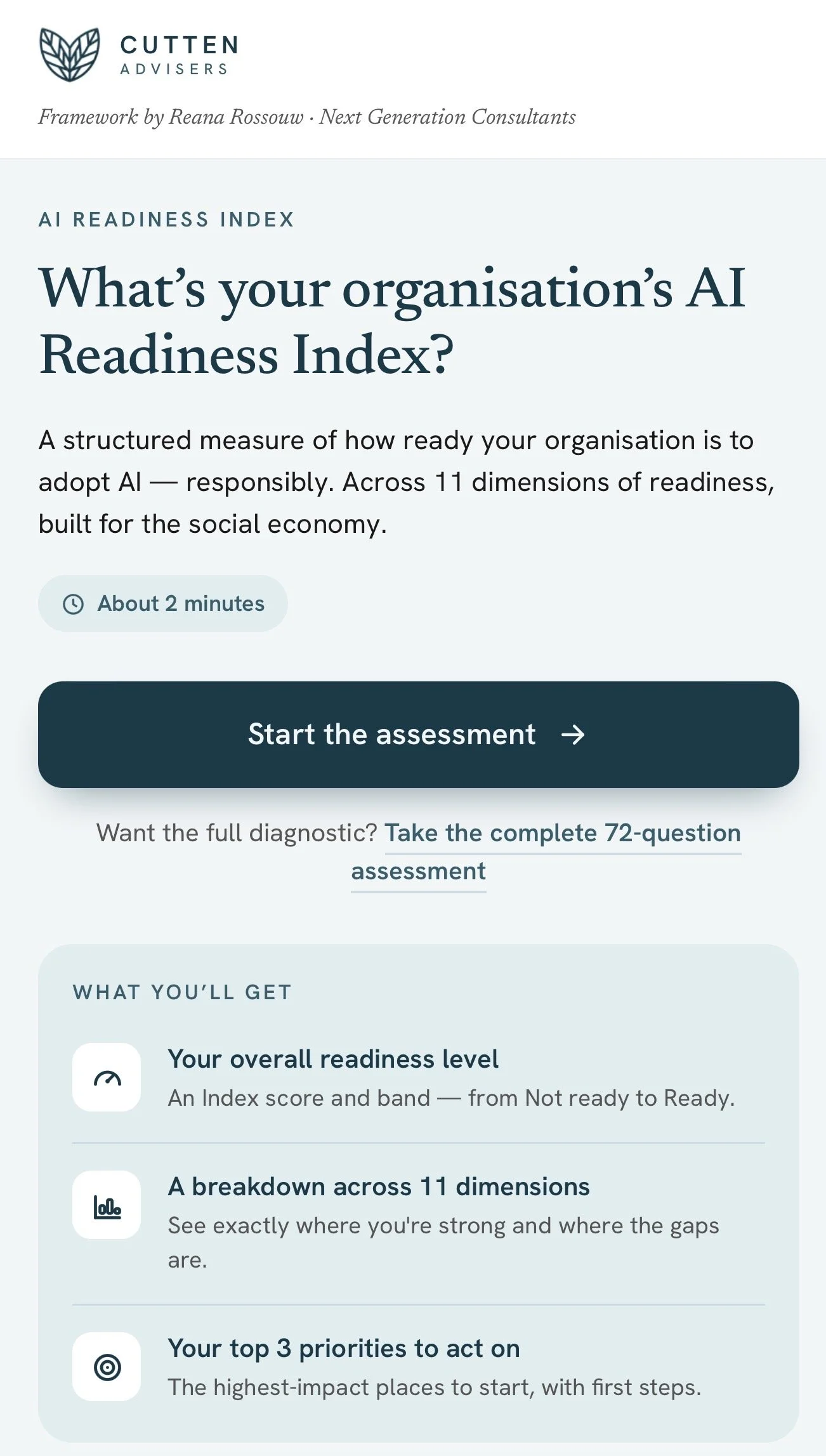
Task: Click the AI READINESS INDEX eyebrow label
Action: [x=166, y=220]
